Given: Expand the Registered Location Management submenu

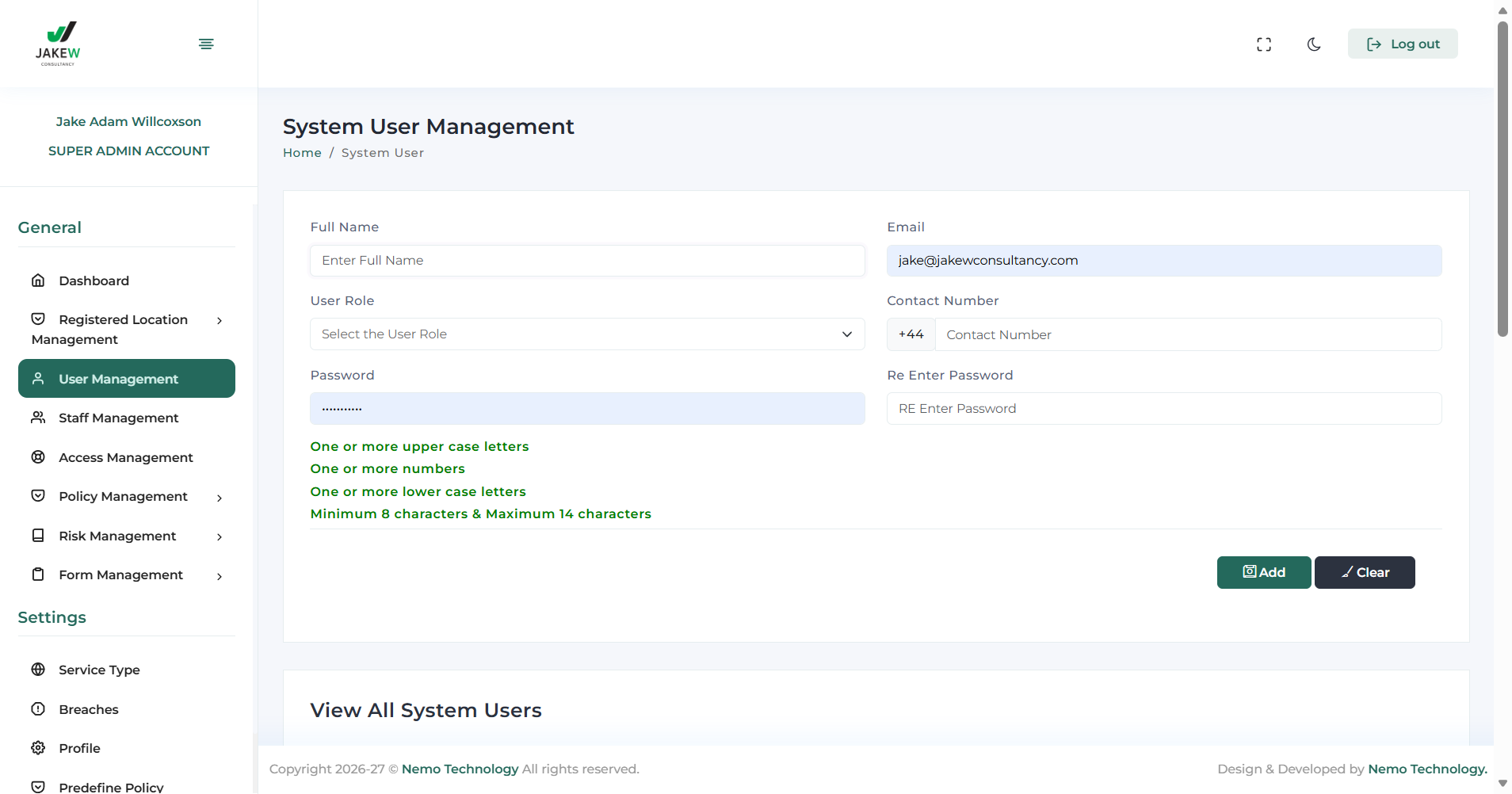Looking at the screenshot, I should pos(220,321).
